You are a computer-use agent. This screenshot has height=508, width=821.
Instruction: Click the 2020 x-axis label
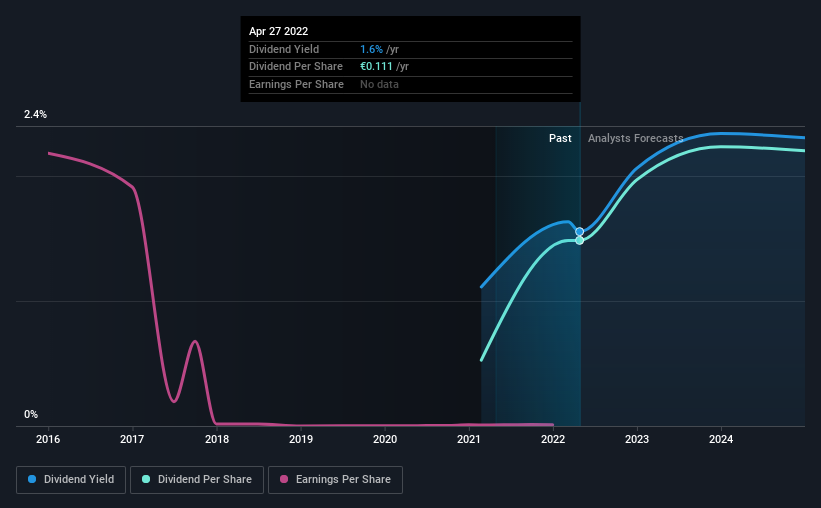point(385,439)
